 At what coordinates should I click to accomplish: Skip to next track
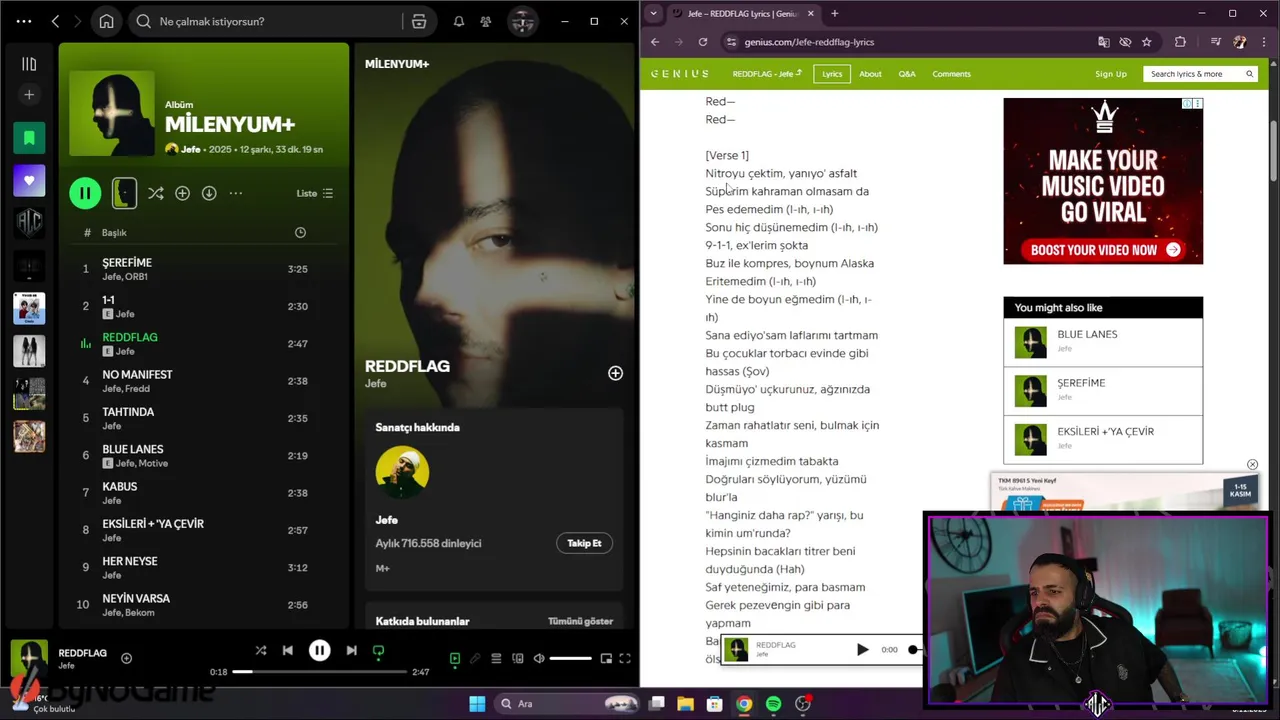pyautogui.click(x=351, y=650)
